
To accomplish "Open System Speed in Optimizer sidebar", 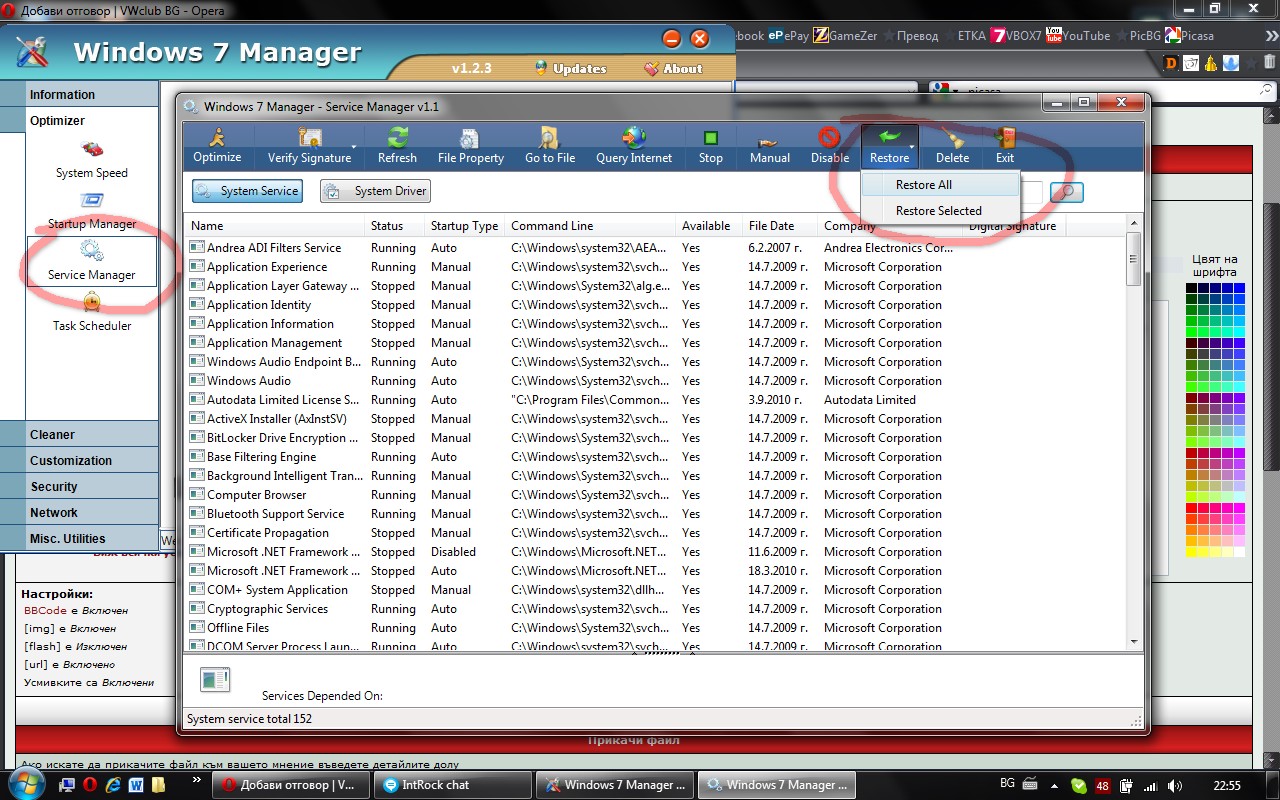I will click(92, 160).
